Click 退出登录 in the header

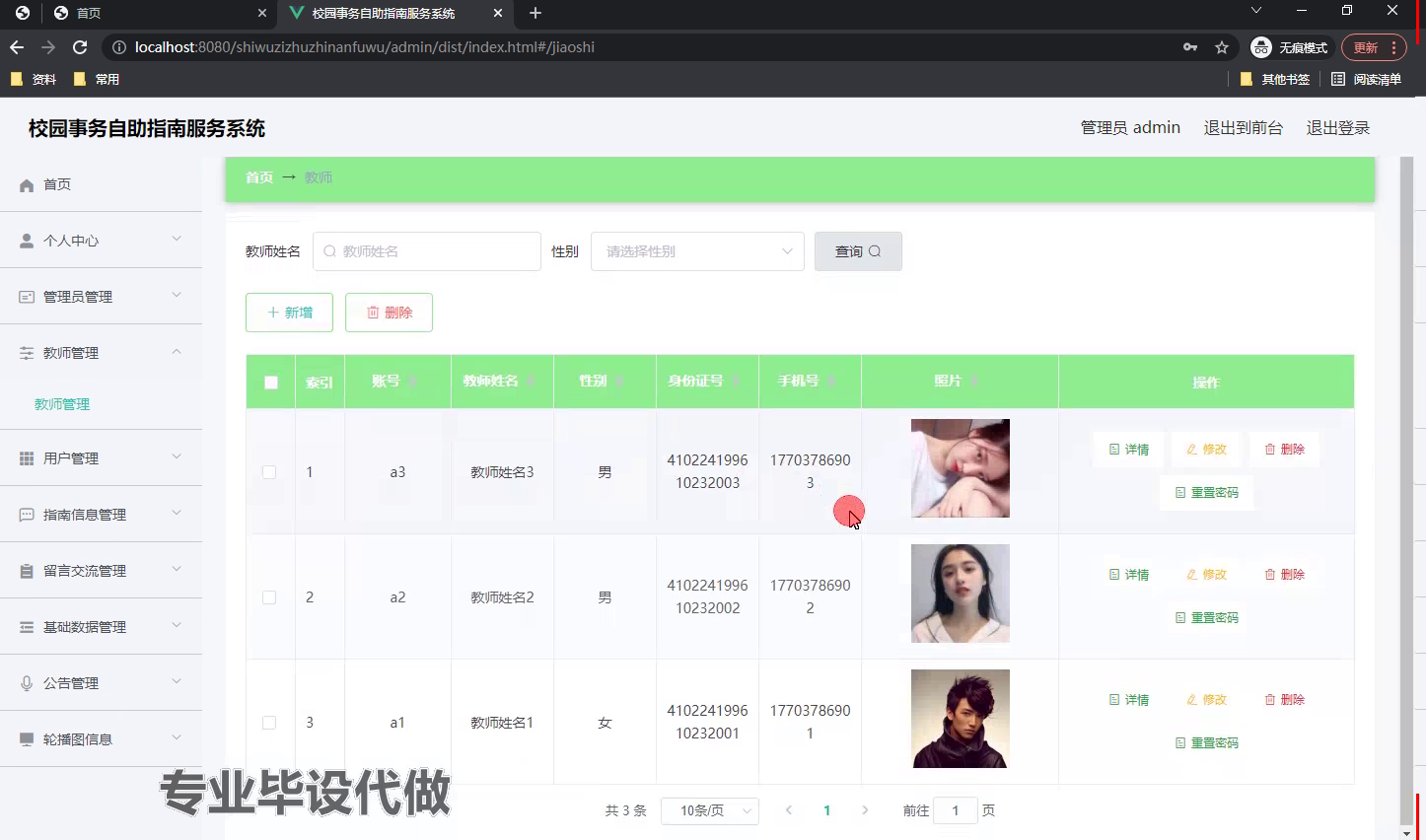(x=1338, y=128)
